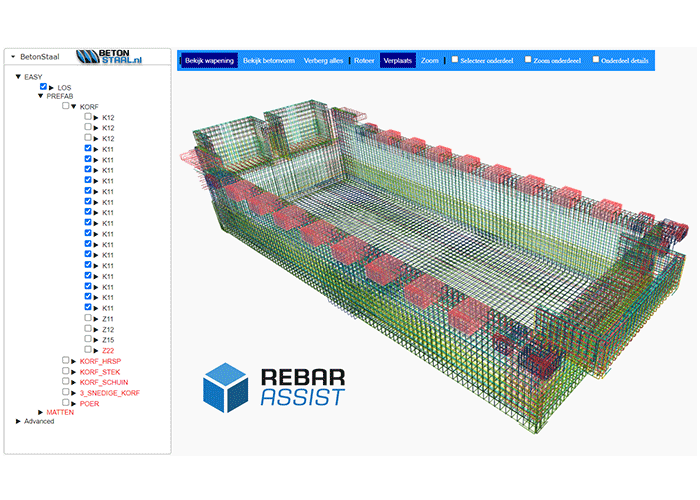Enable the Zoom onderdeel checkbox

click(x=528, y=59)
